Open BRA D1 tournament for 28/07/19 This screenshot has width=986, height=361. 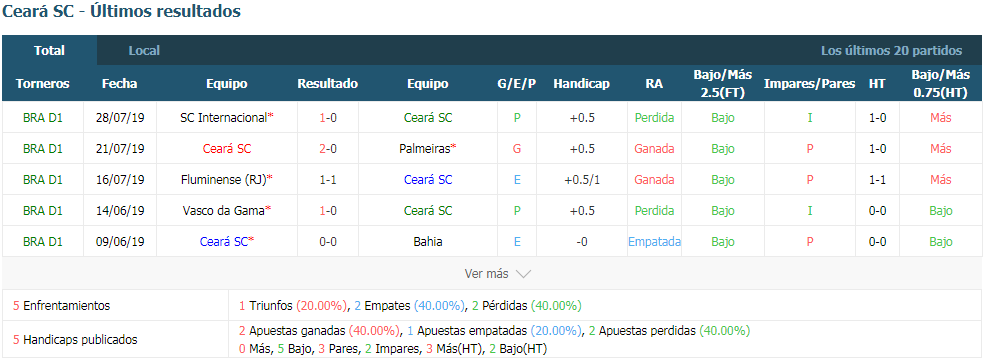click(x=43, y=118)
